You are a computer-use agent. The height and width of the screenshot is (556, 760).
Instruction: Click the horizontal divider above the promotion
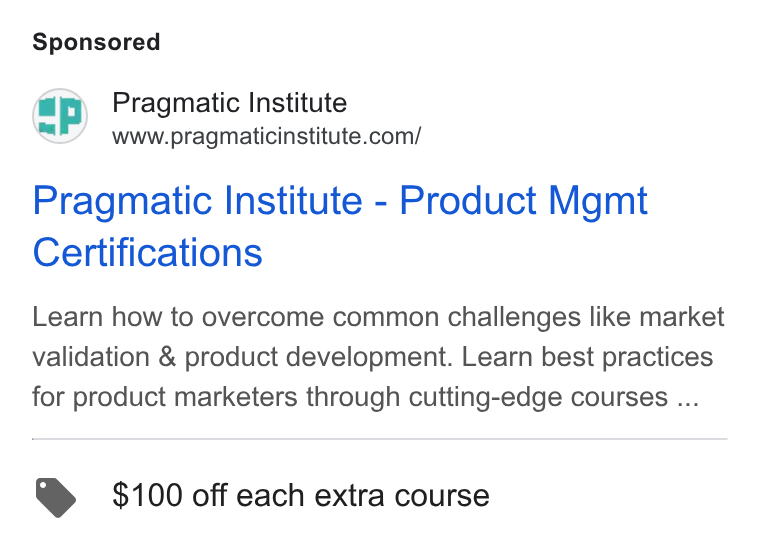click(x=380, y=439)
